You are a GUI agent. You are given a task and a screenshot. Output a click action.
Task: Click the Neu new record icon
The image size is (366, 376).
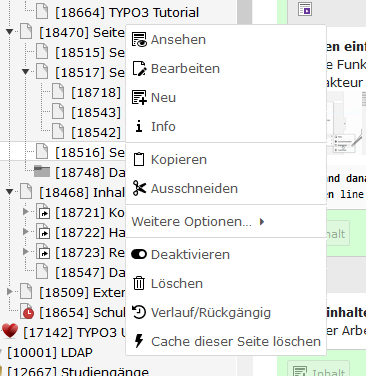pyautogui.click(x=139, y=98)
